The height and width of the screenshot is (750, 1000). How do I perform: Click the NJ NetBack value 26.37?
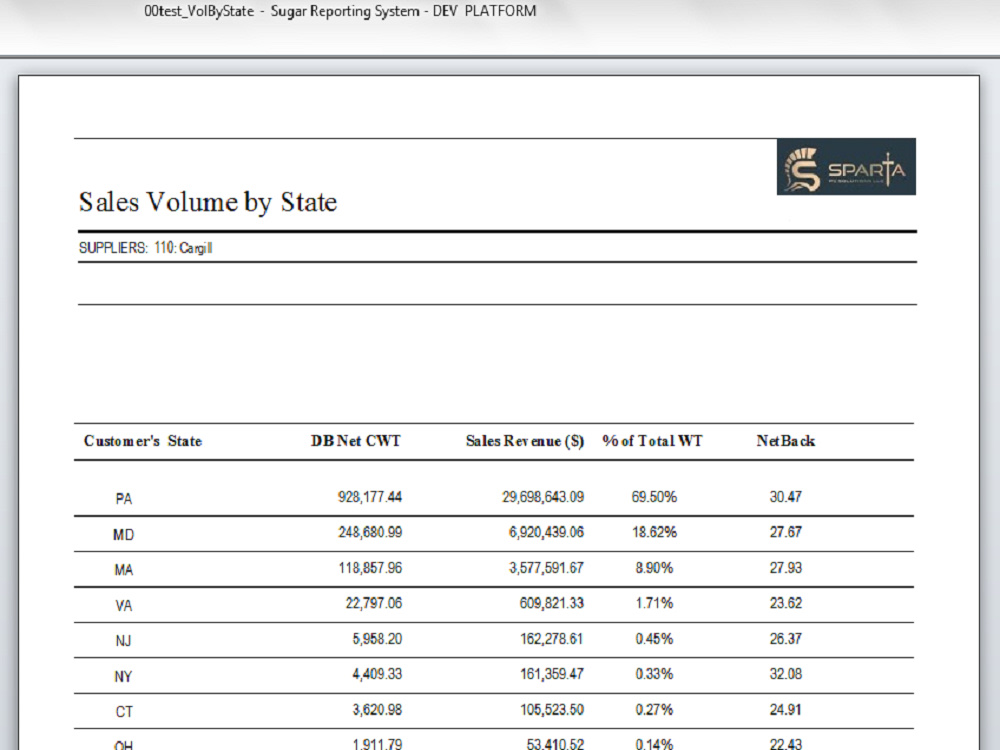coord(786,638)
